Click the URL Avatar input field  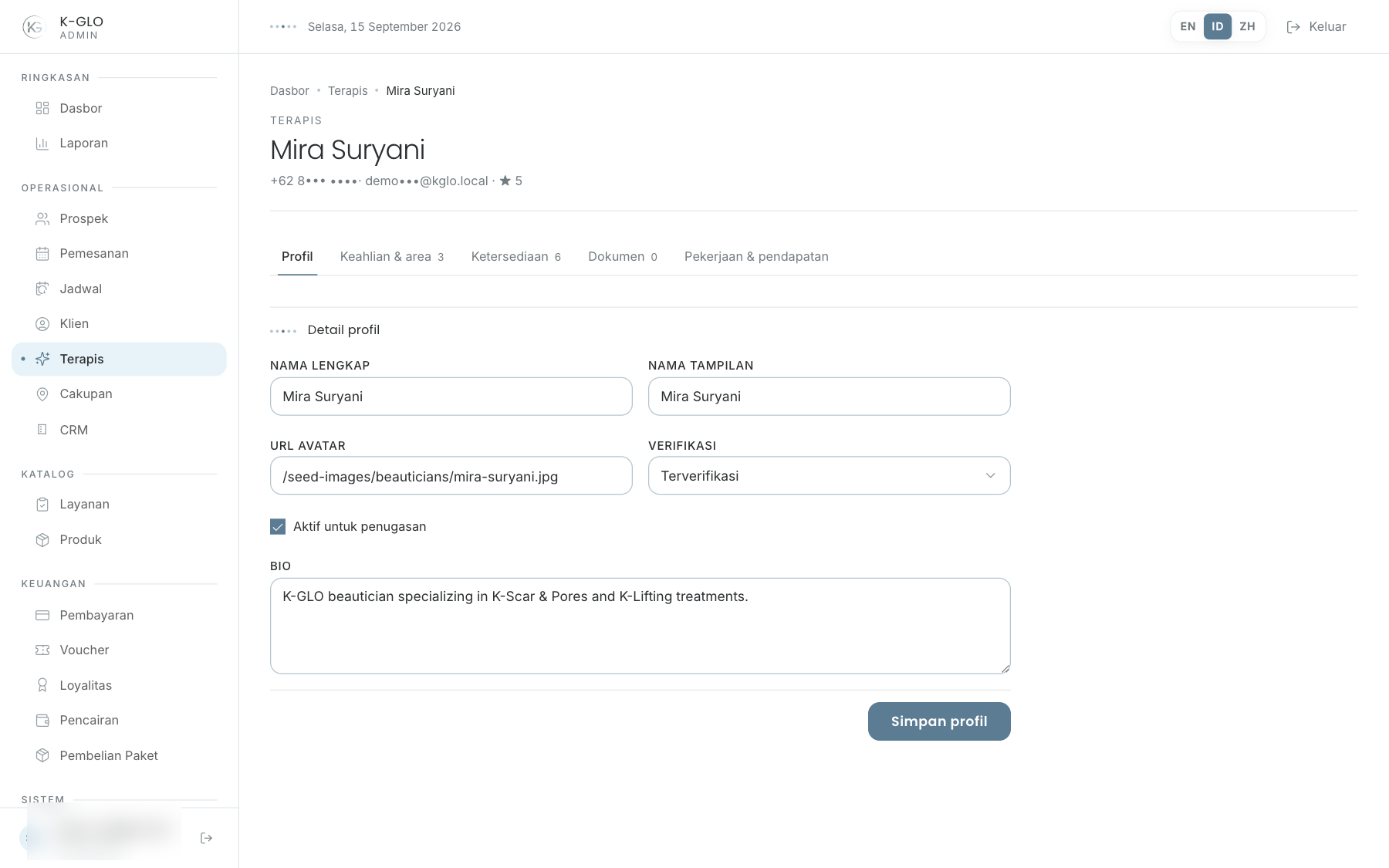pyautogui.click(x=451, y=476)
